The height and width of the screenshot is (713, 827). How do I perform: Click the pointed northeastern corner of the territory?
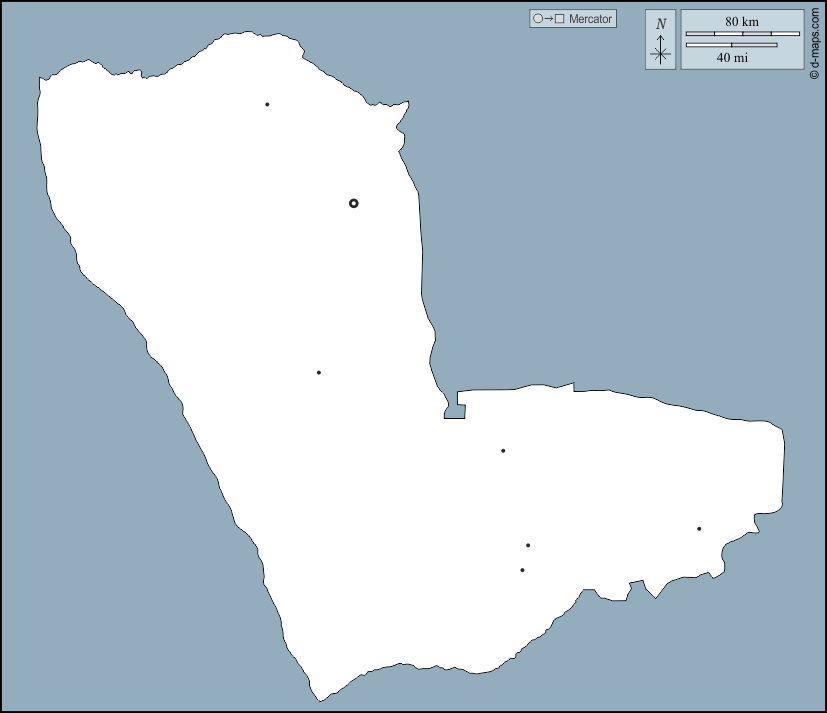407,103
